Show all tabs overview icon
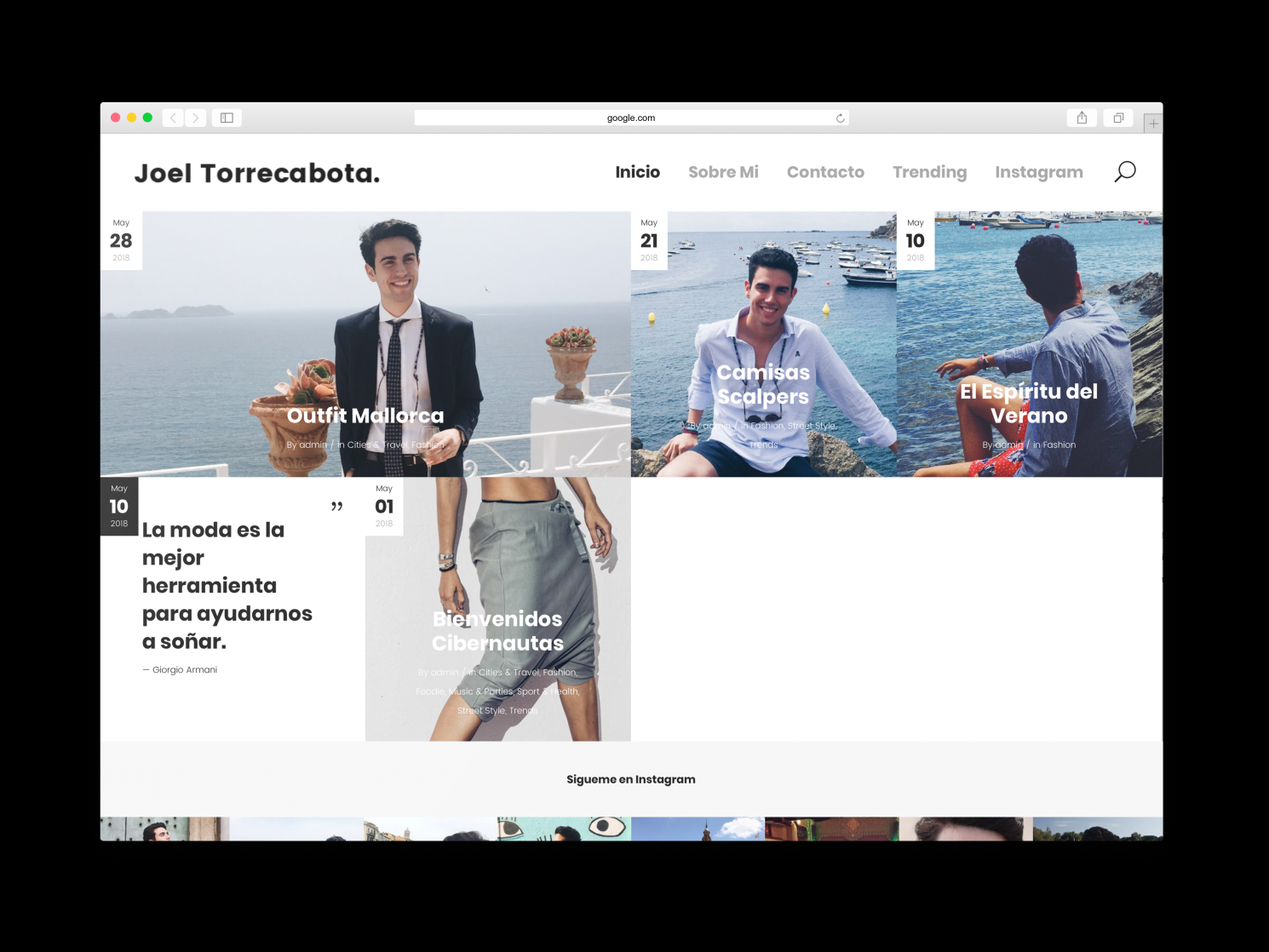1269x952 pixels. click(x=1118, y=118)
